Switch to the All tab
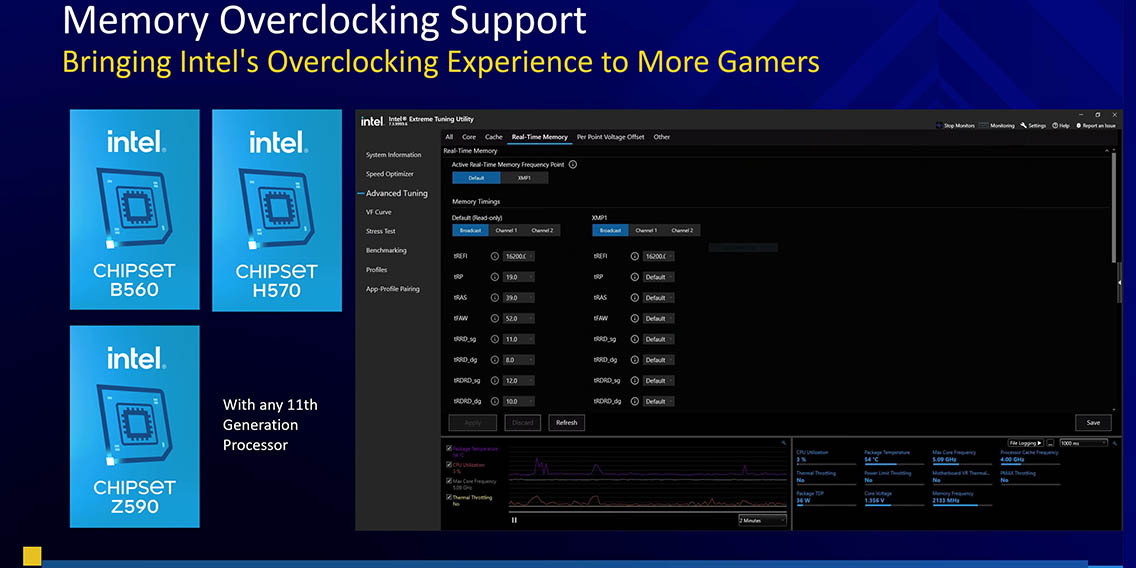Viewport: 1136px width, 568px height. pyautogui.click(x=449, y=137)
